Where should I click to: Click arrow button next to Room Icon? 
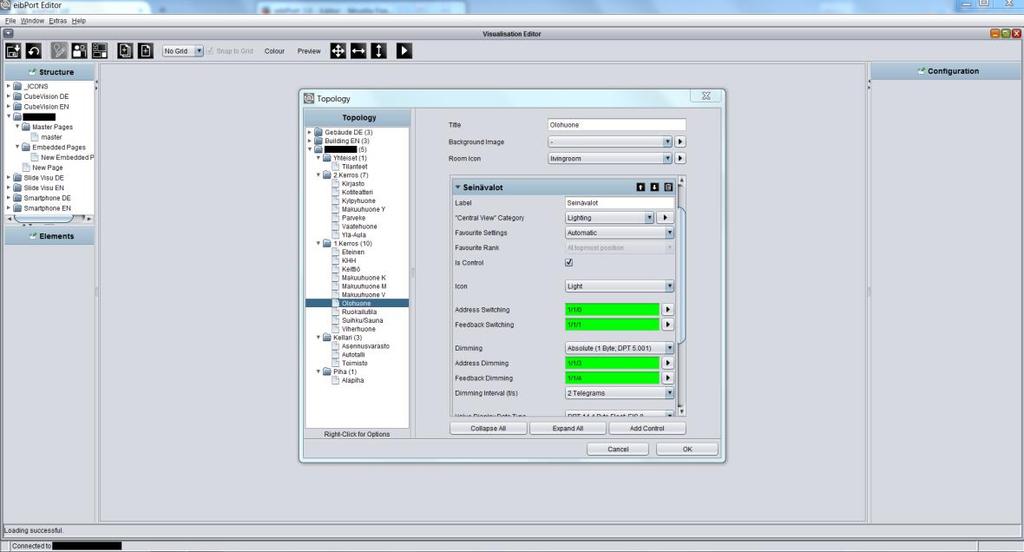click(680, 159)
